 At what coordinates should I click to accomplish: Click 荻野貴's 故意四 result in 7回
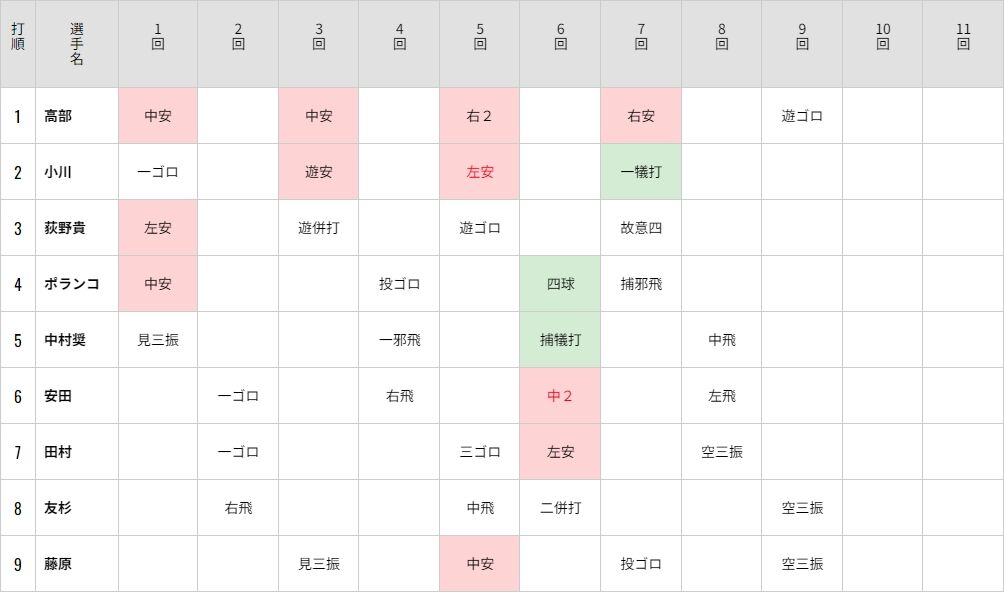[x=641, y=228]
